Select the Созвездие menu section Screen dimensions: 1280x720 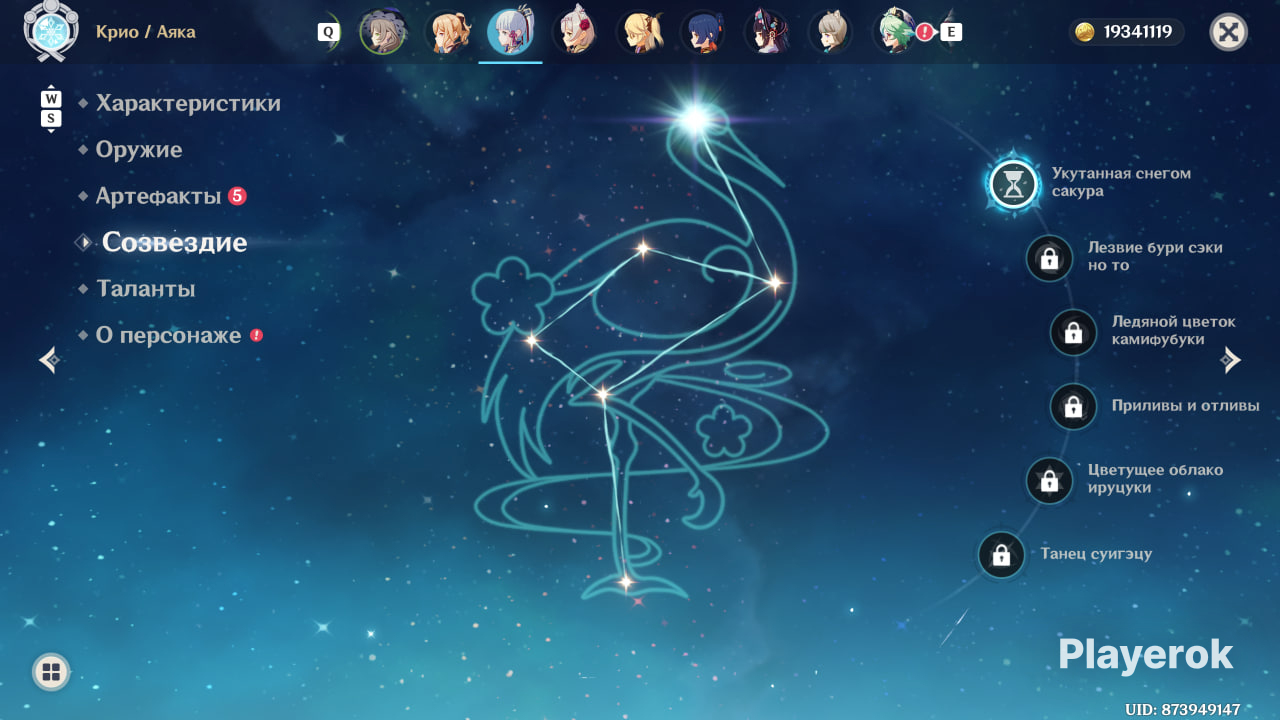(x=174, y=242)
